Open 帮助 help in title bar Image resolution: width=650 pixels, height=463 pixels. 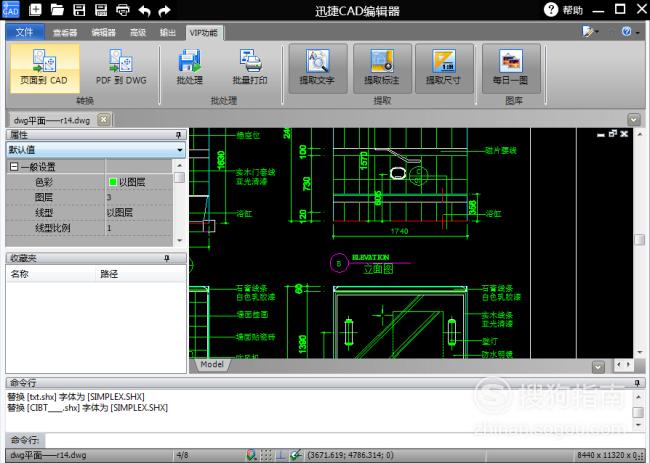pos(564,9)
